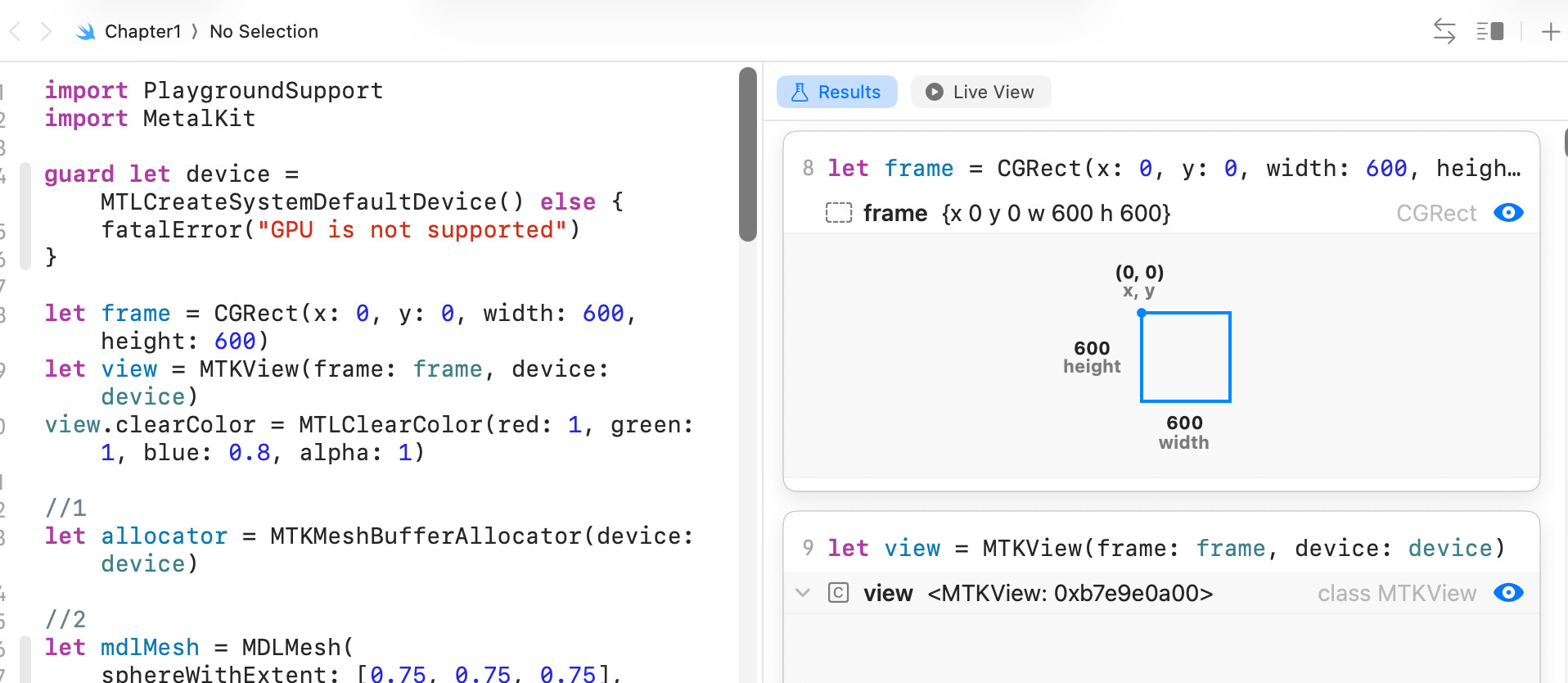Go forward with the right navigation arrow

pos(46,32)
